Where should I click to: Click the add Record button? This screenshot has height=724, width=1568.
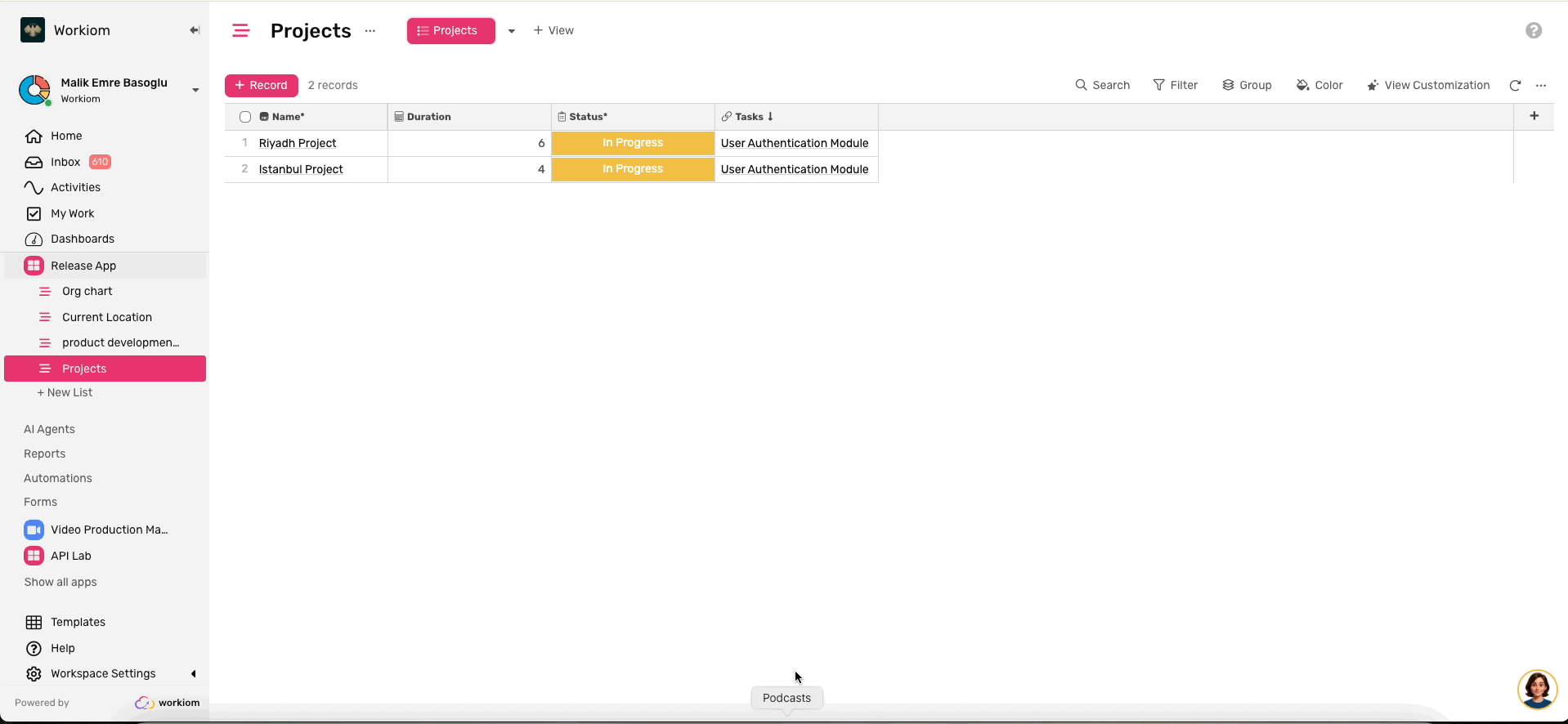point(262,85)
